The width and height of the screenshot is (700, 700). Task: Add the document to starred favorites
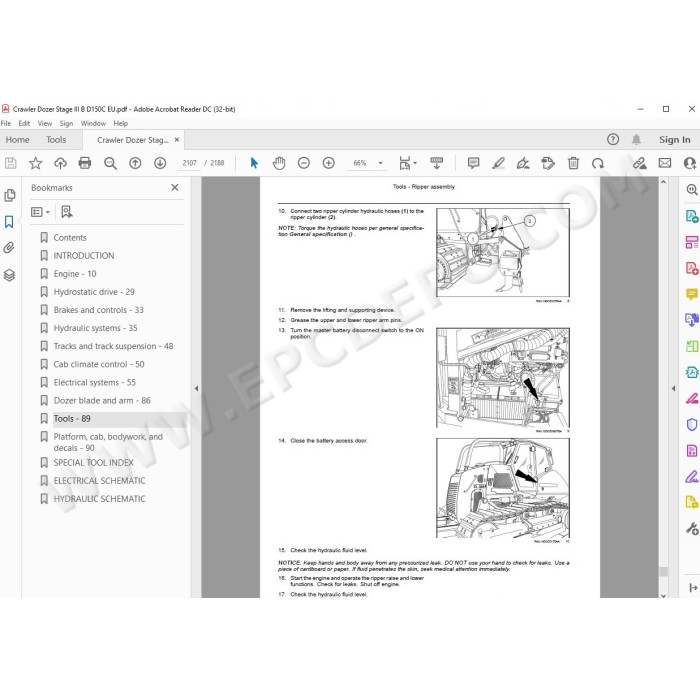coord(35,163)
